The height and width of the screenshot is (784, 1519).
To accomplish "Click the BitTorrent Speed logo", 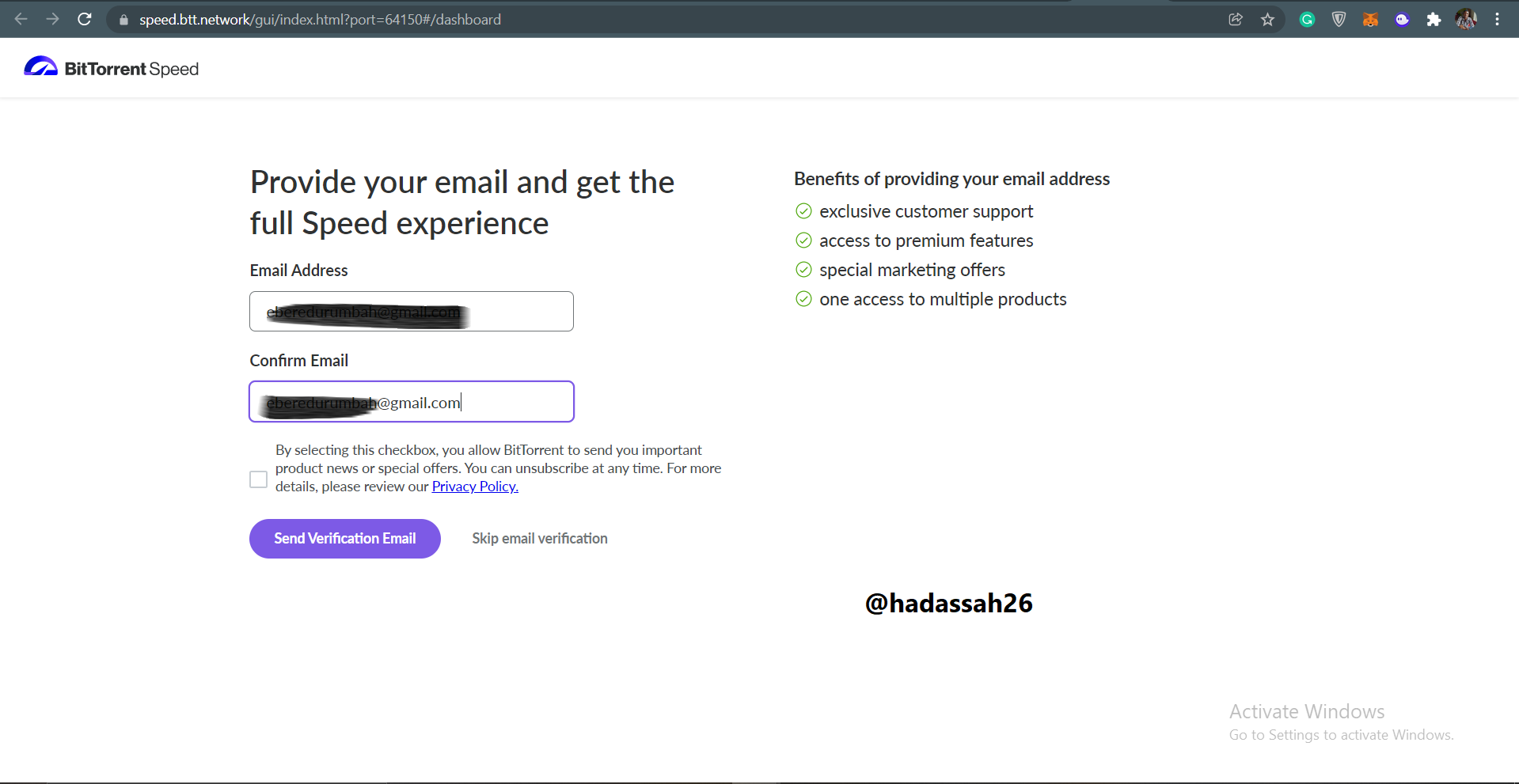I will tap(111, 68).
